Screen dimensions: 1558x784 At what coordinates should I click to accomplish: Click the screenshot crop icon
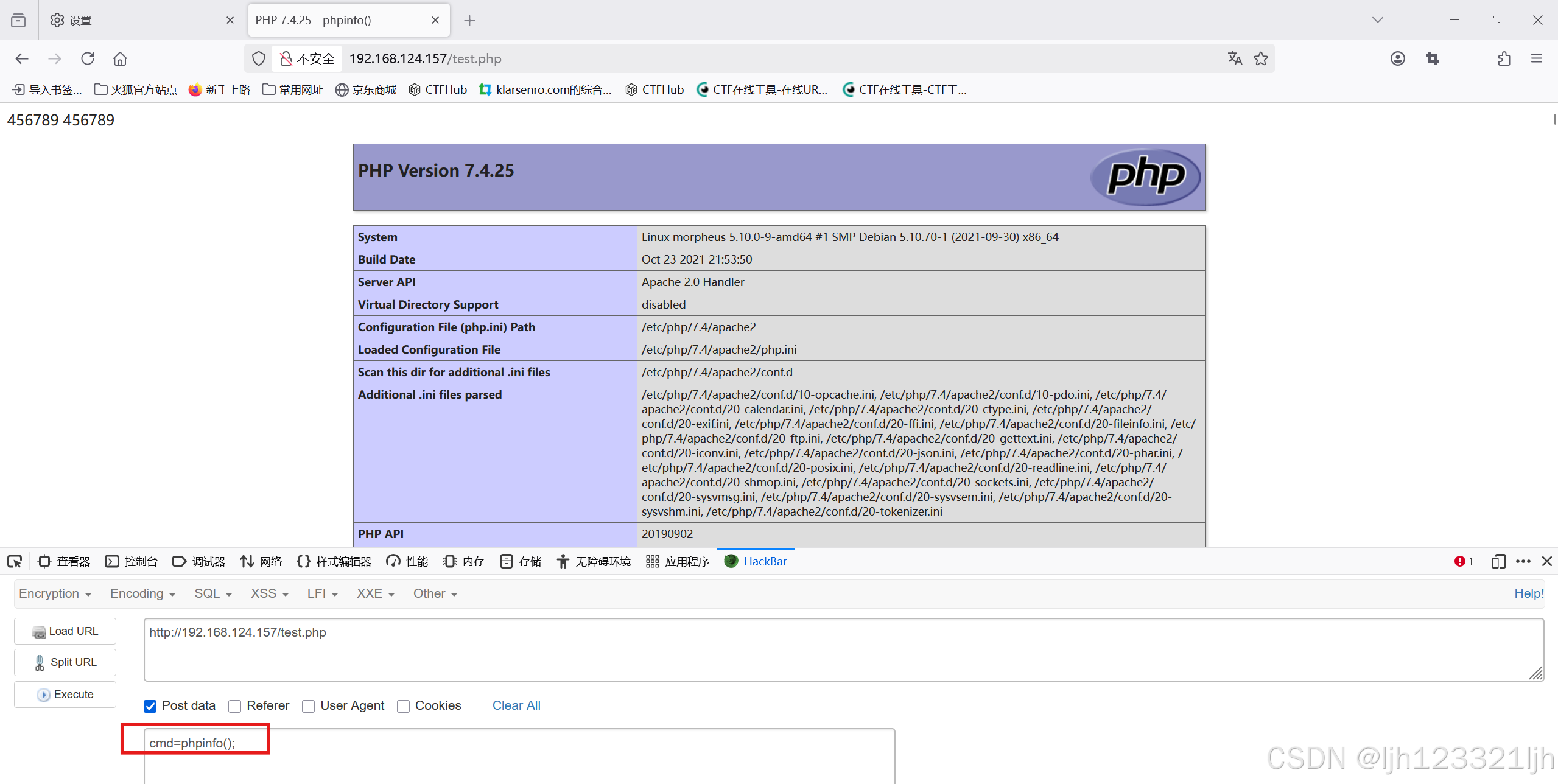coord(1433,58)
